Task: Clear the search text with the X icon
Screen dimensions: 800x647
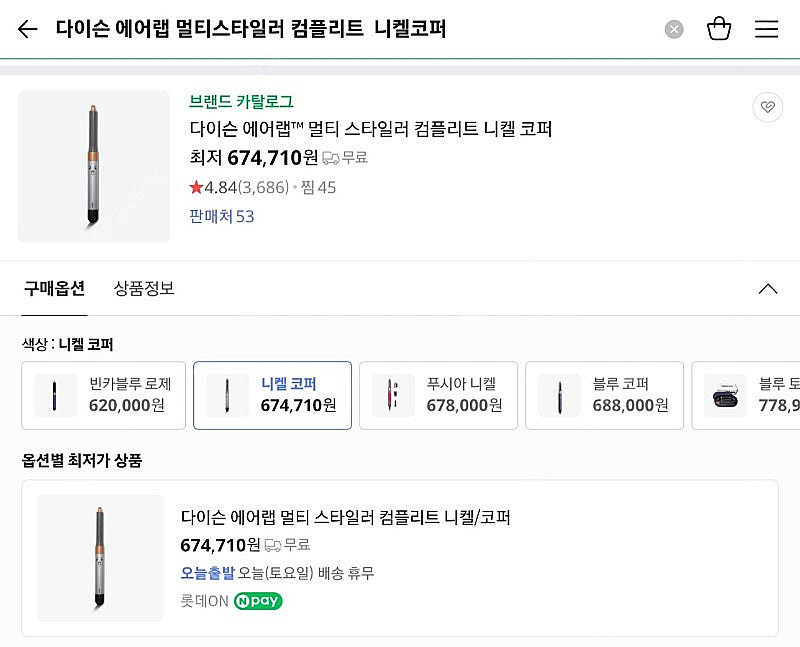Action: (674, 29)
